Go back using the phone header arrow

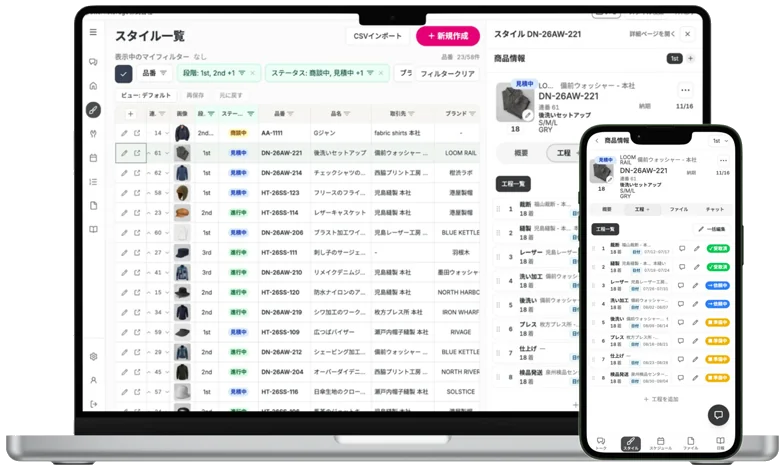598,140
